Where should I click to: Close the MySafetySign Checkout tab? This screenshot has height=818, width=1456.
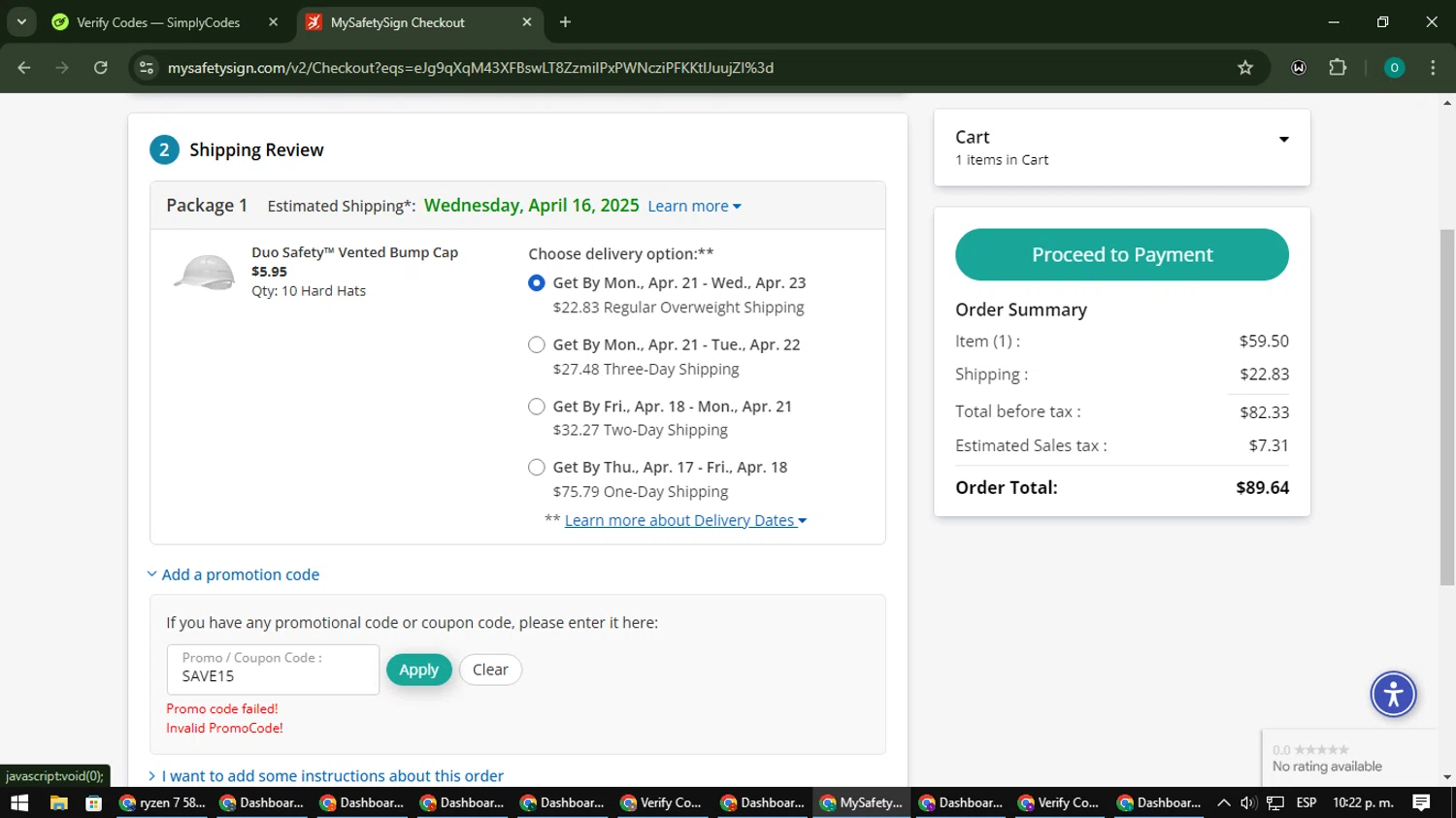(x=527, y=22)
